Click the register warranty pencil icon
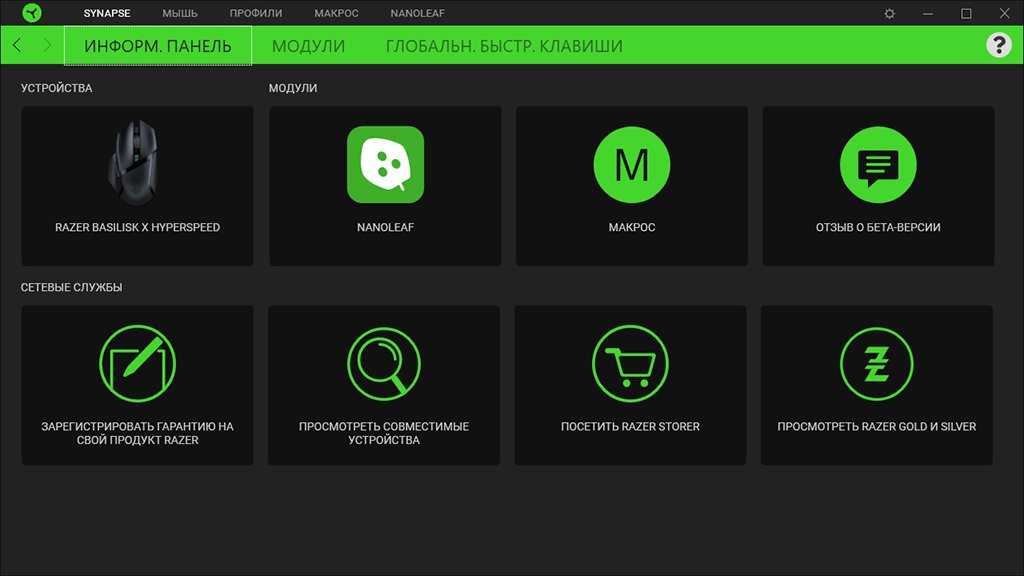Viewport: 1024px width, 576px height. (137, 364)
